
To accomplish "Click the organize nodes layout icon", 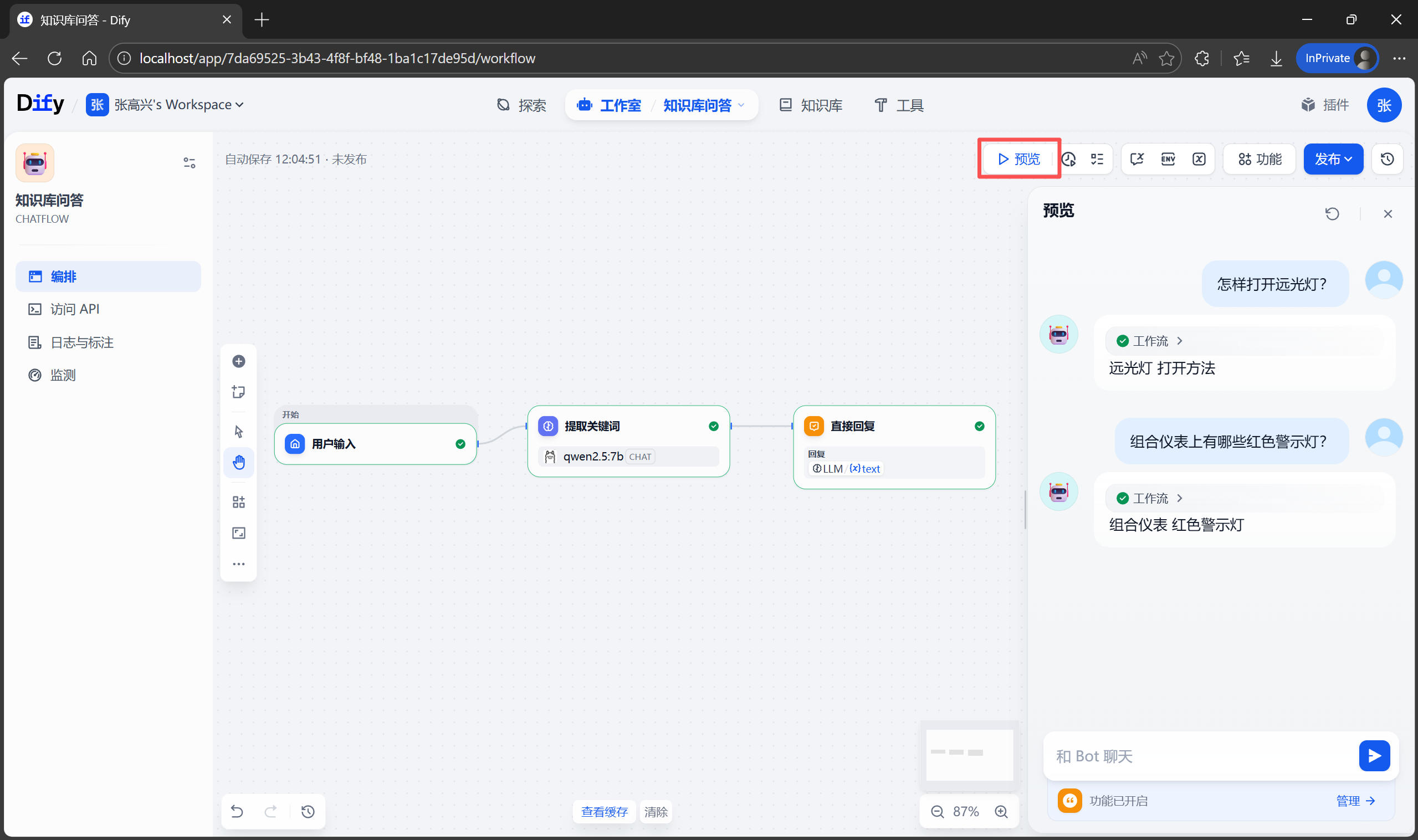I will tap(238, 502).
